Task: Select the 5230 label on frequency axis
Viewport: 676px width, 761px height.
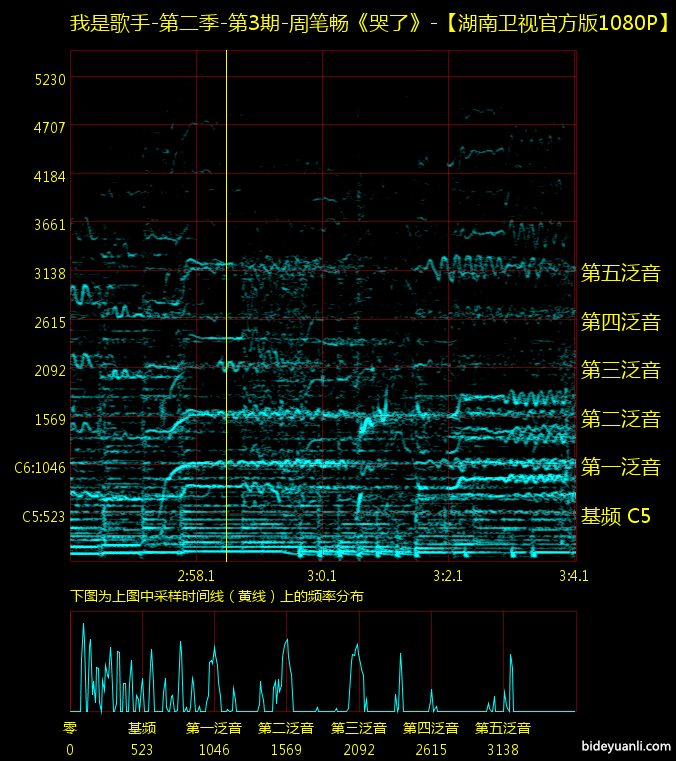Action: pos(50,79)
